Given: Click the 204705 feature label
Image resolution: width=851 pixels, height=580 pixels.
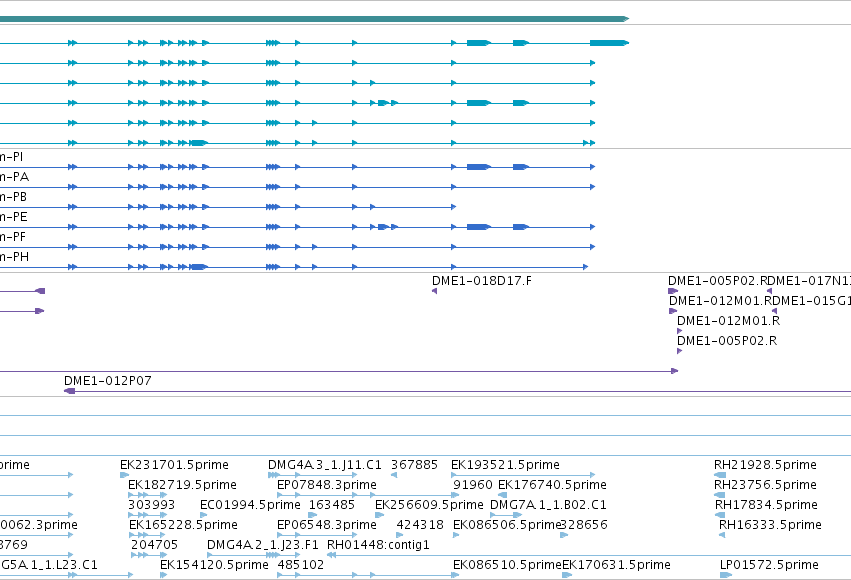Looking at the screenshot, I should 155,545.
